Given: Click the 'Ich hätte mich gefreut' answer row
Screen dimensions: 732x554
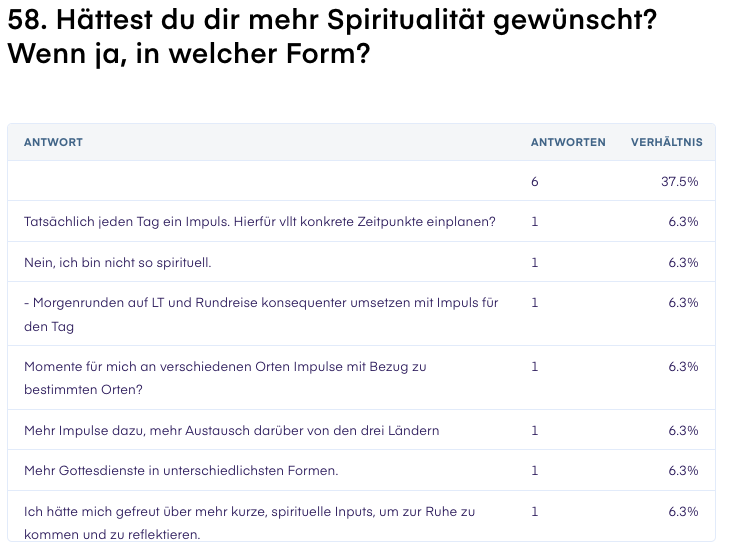Looking at the screenshot, I should 361,516.
